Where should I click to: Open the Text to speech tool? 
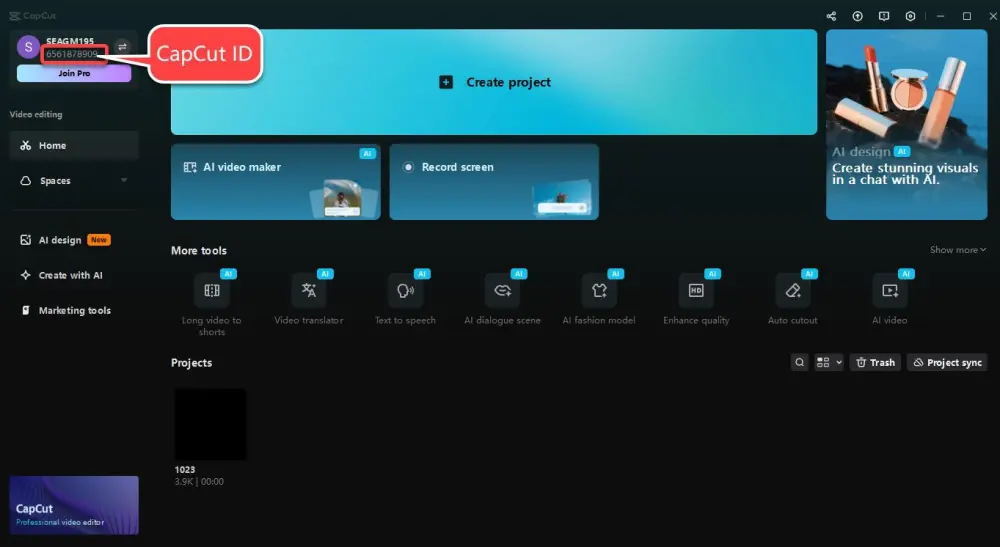(x=406, y=291)
